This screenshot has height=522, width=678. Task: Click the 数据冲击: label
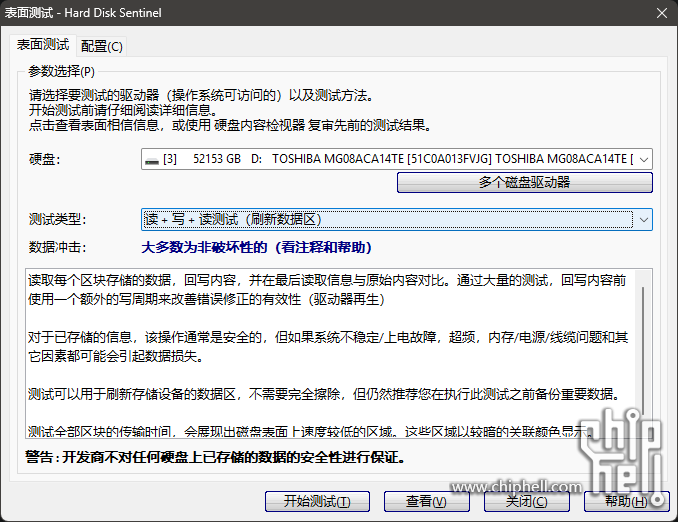tap(58, 247)
